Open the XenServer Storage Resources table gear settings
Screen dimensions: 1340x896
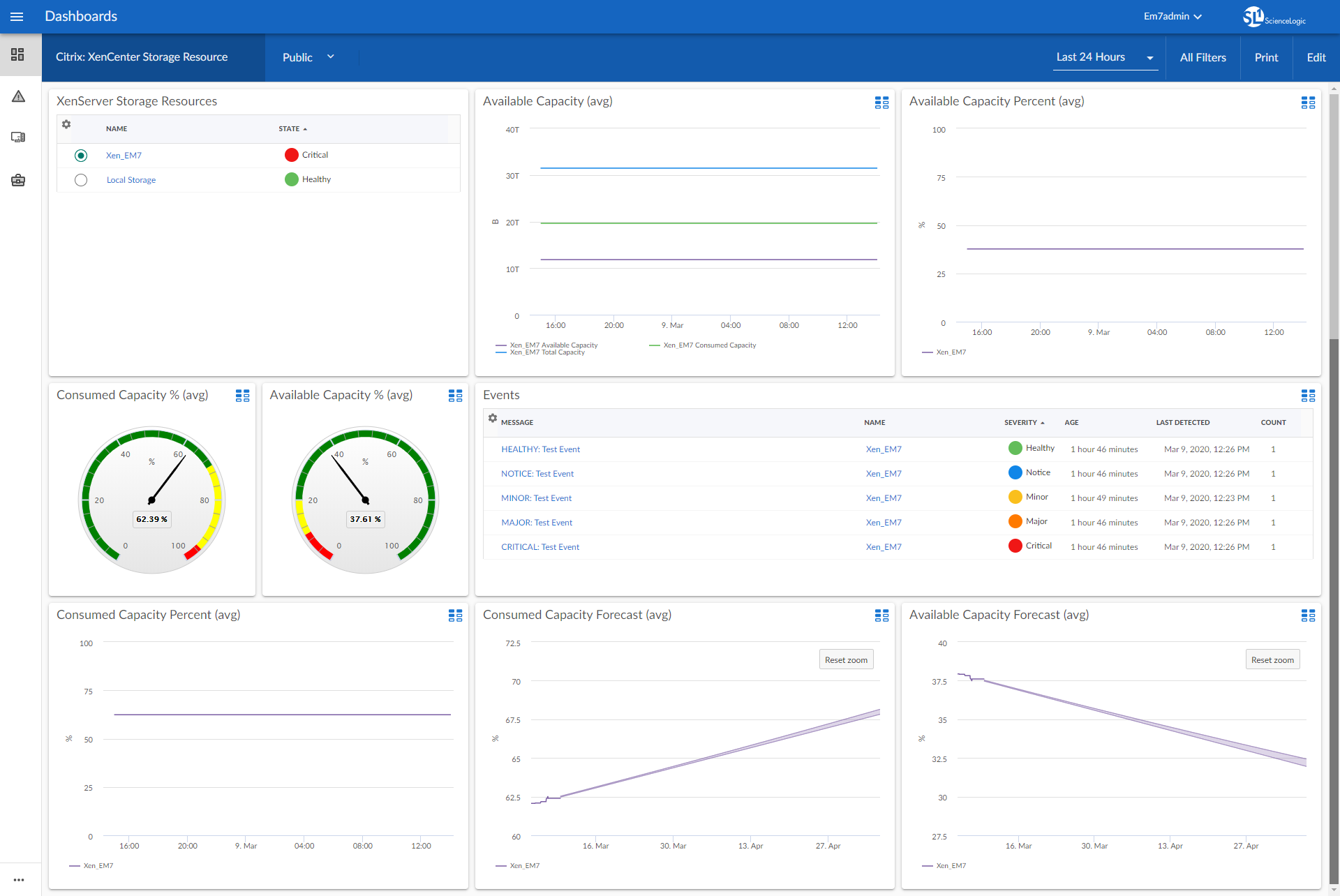point(66,124)
